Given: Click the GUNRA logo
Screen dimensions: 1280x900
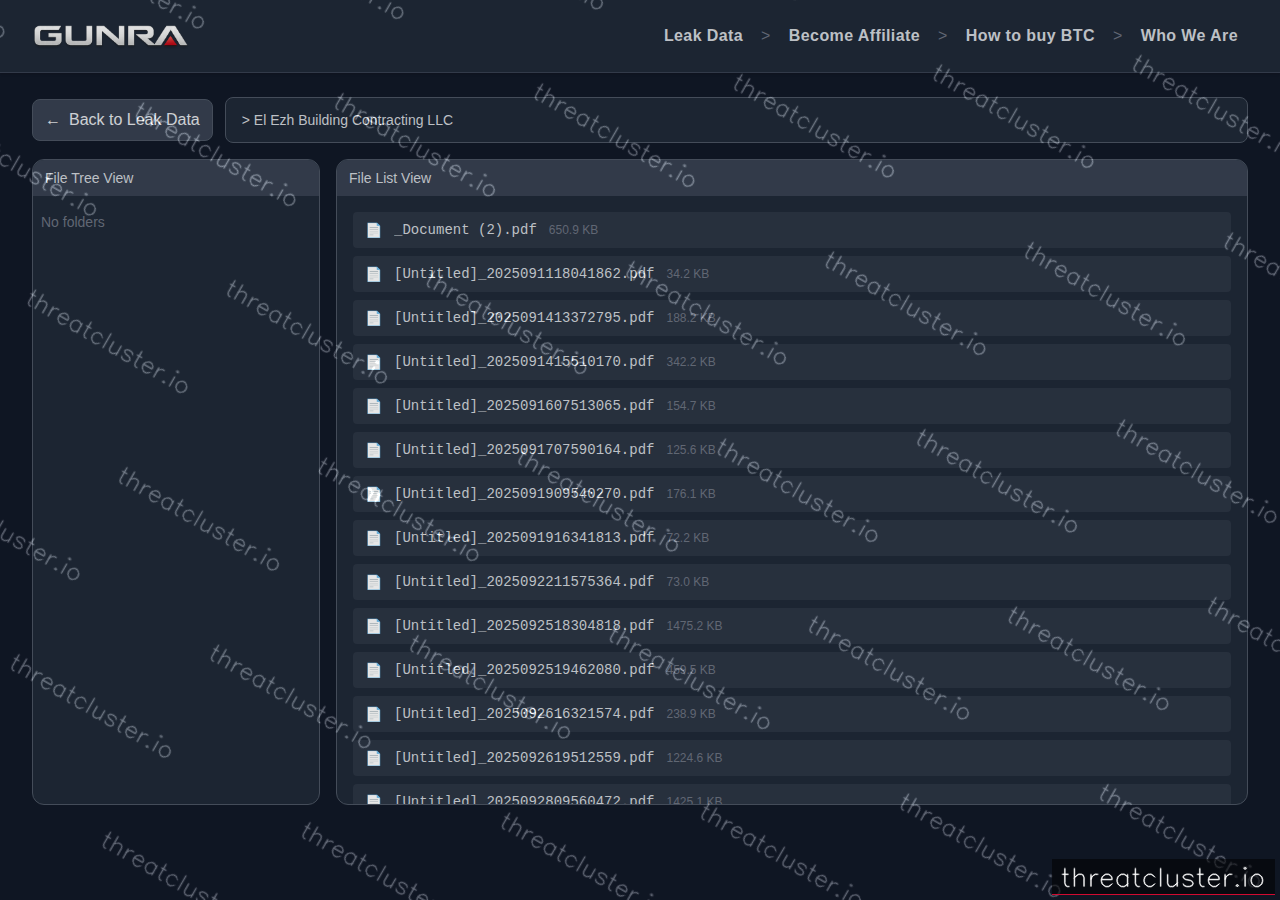Looking at the screenshot, I should click(x=111, y=36).
